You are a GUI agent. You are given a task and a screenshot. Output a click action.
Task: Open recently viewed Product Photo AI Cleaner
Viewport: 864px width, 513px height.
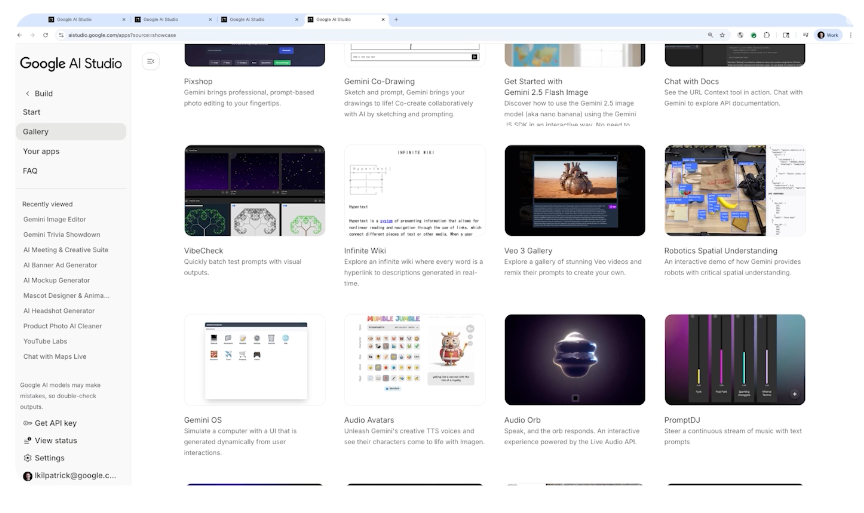coord(62,326)
